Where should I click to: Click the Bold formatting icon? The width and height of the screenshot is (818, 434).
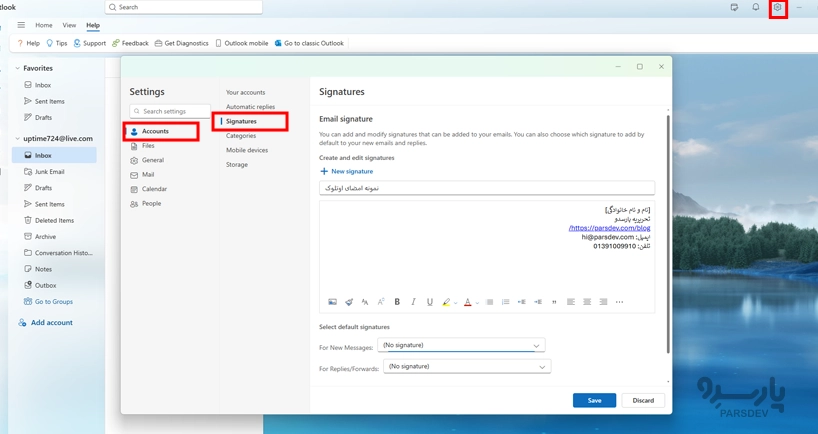click(x=397, y=302)
